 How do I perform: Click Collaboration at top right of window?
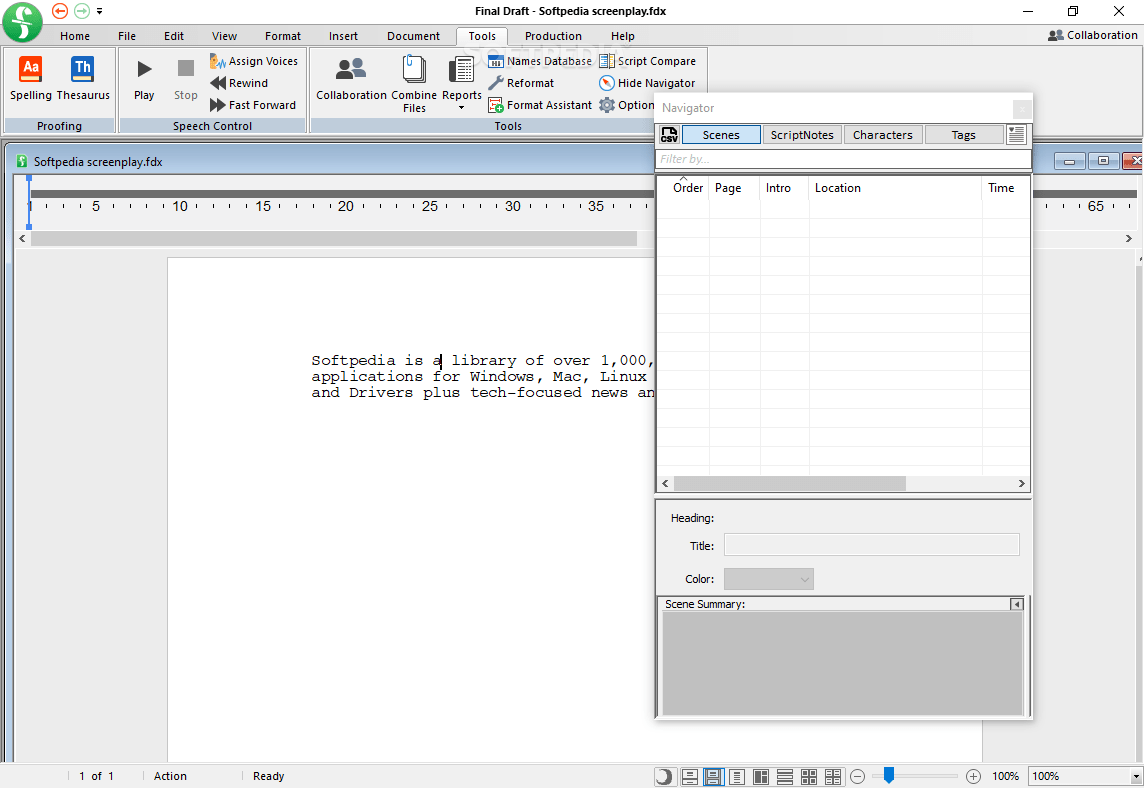1092,35
